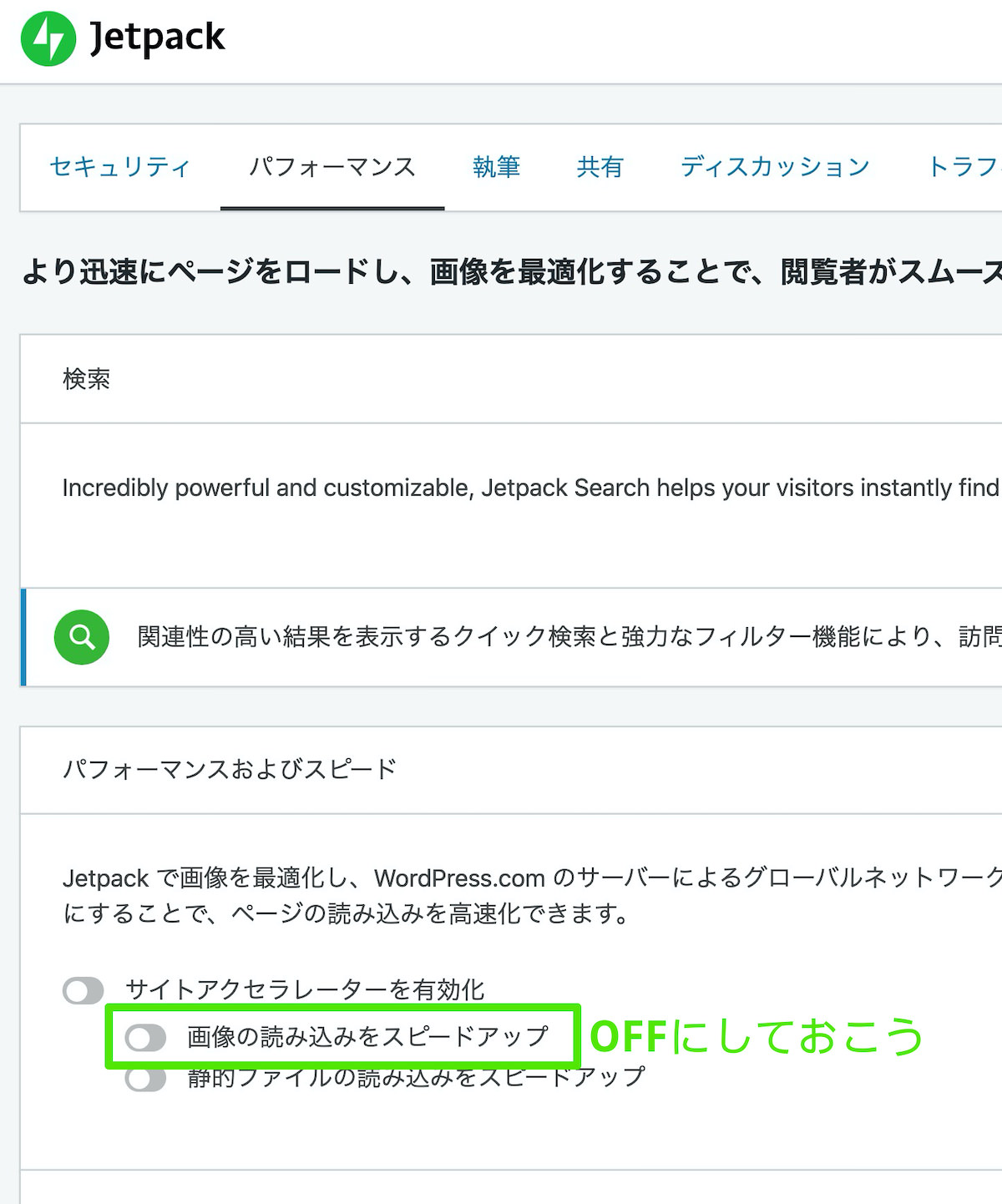
Task: Click the パフォーマンスおよびスピード section heading
Action: click(x=230, y=769)
